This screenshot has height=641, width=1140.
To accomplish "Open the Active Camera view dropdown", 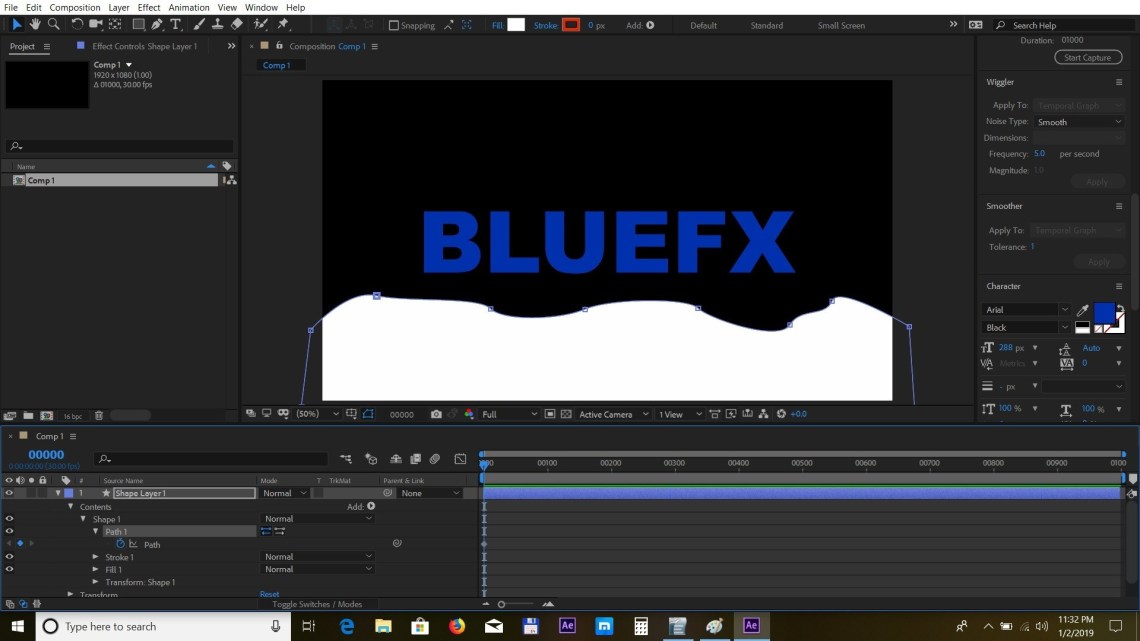I will coord(614,414).
